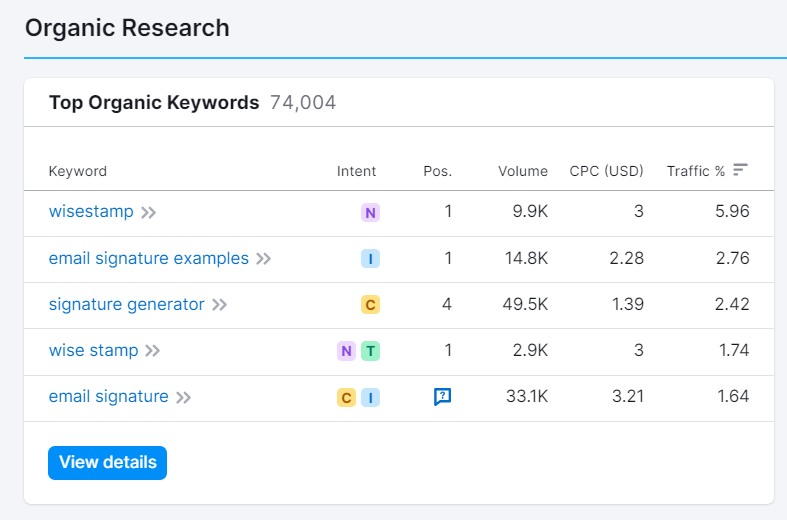Click the SERP feature icon in email signature row
Image resolution: width=787 pixels, height=520 pixels.
tap(442, 397)
